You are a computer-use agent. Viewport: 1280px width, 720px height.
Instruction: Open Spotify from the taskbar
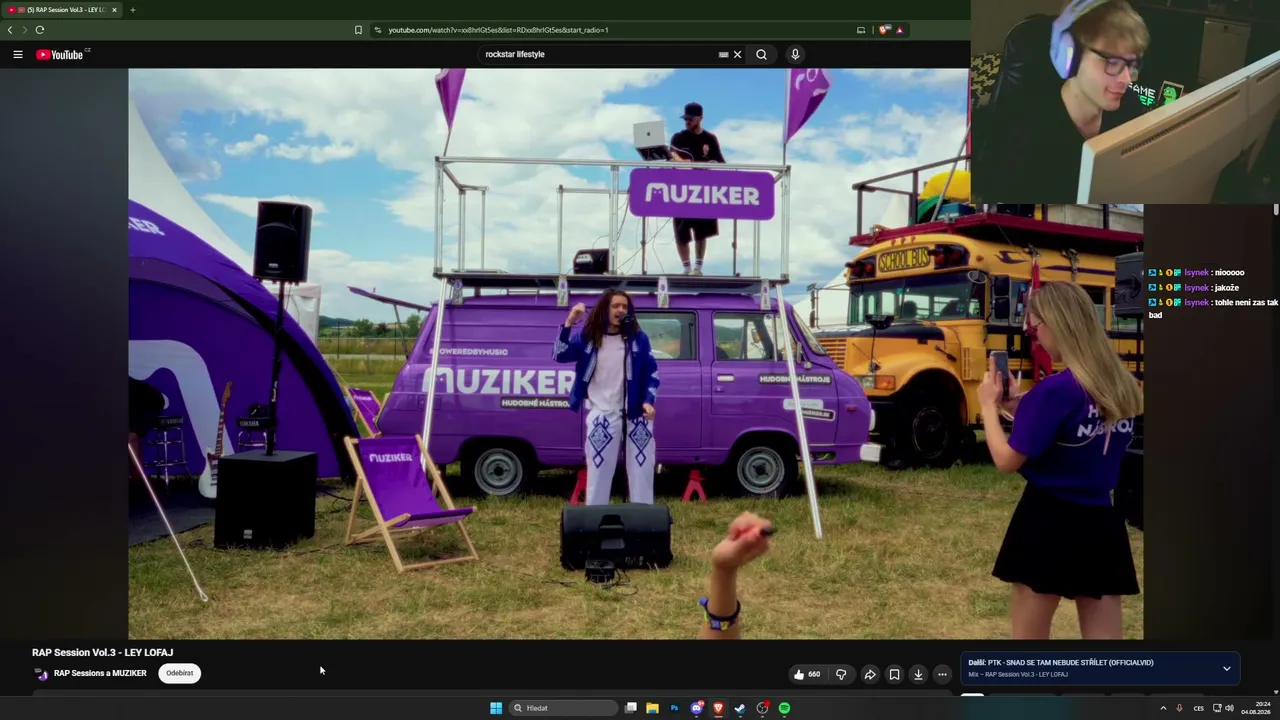[x=784, y=708]
